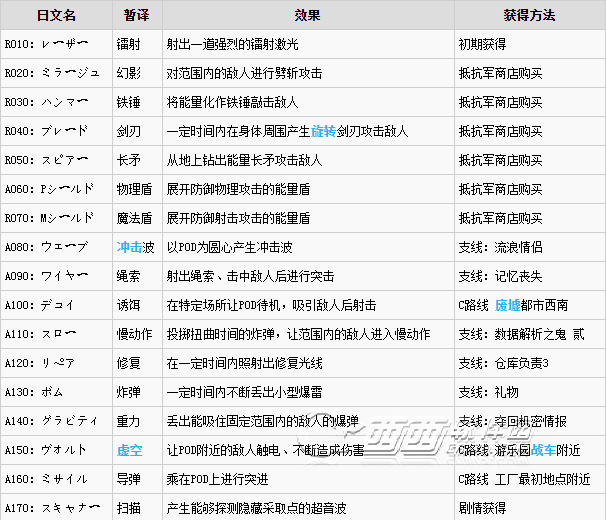Image resolution: width=606 pixels, height=520 pixels.
Task: Follow the blue 冲击 link in A080 row
Action: [129, 247]
